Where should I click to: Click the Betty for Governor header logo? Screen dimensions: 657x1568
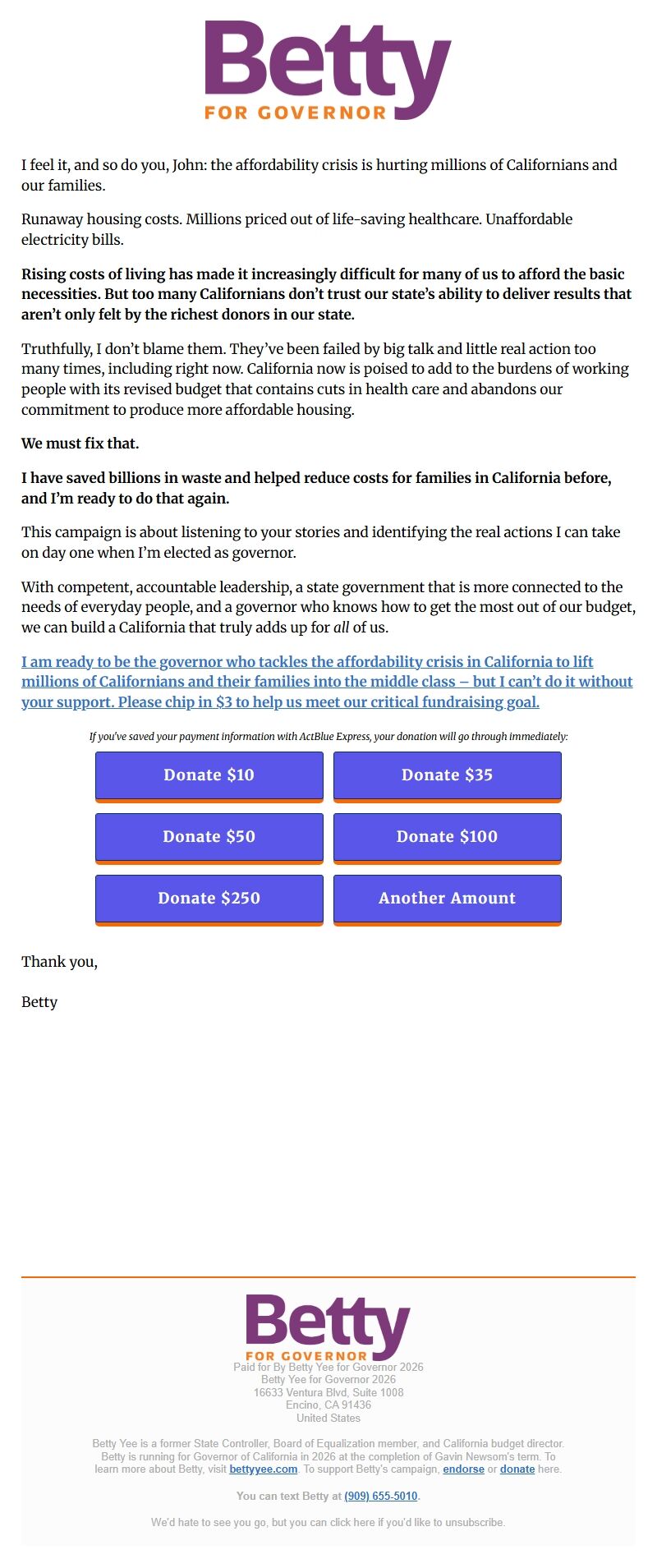328,71
